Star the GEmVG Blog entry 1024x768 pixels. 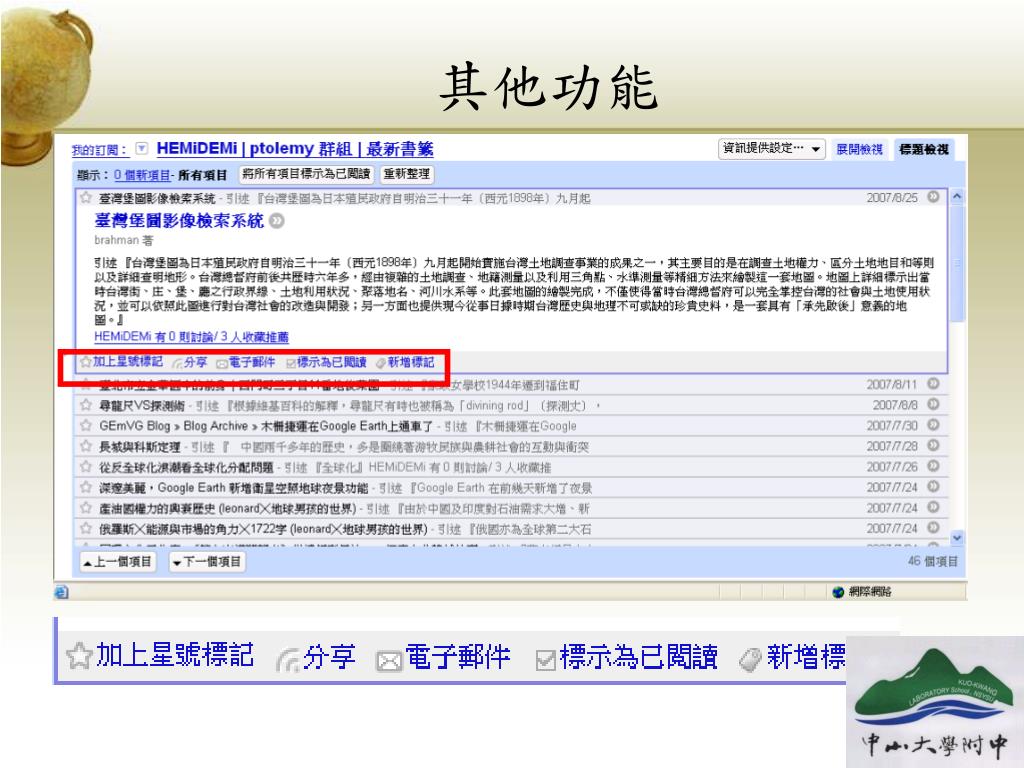point(86,426)
